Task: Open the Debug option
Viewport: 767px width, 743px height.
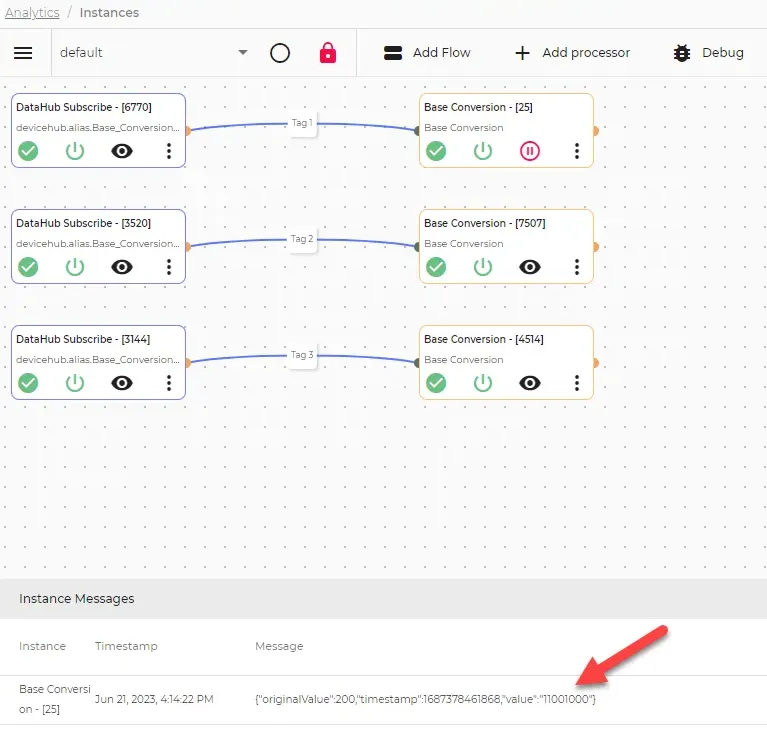Action: click(708, 53)
